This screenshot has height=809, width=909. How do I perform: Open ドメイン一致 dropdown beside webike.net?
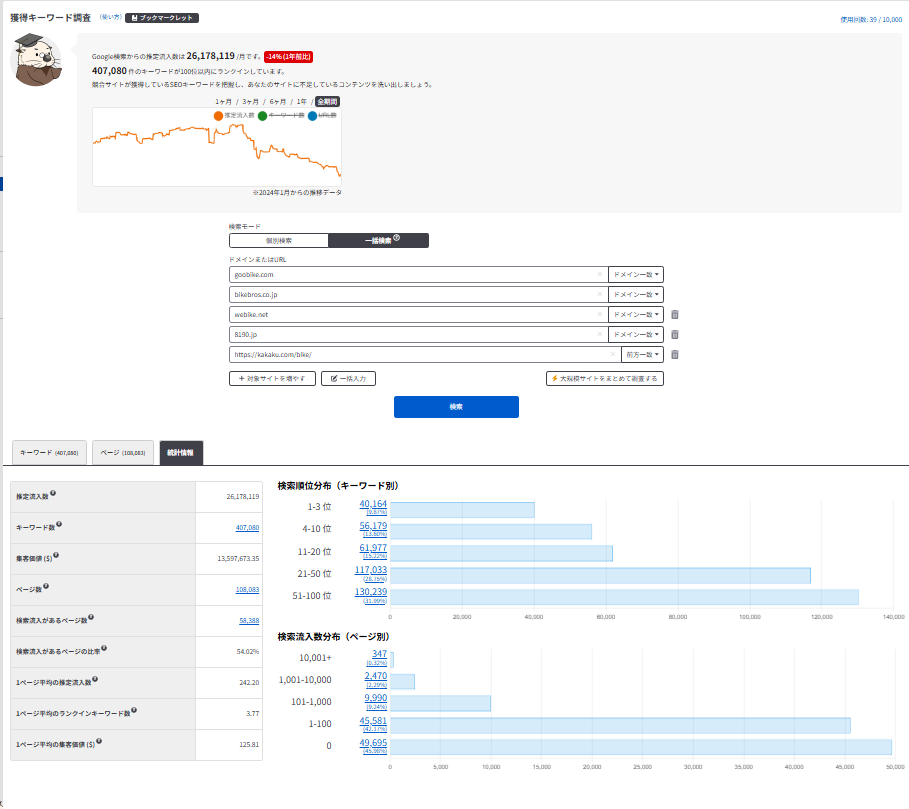(x=636, y=314)
